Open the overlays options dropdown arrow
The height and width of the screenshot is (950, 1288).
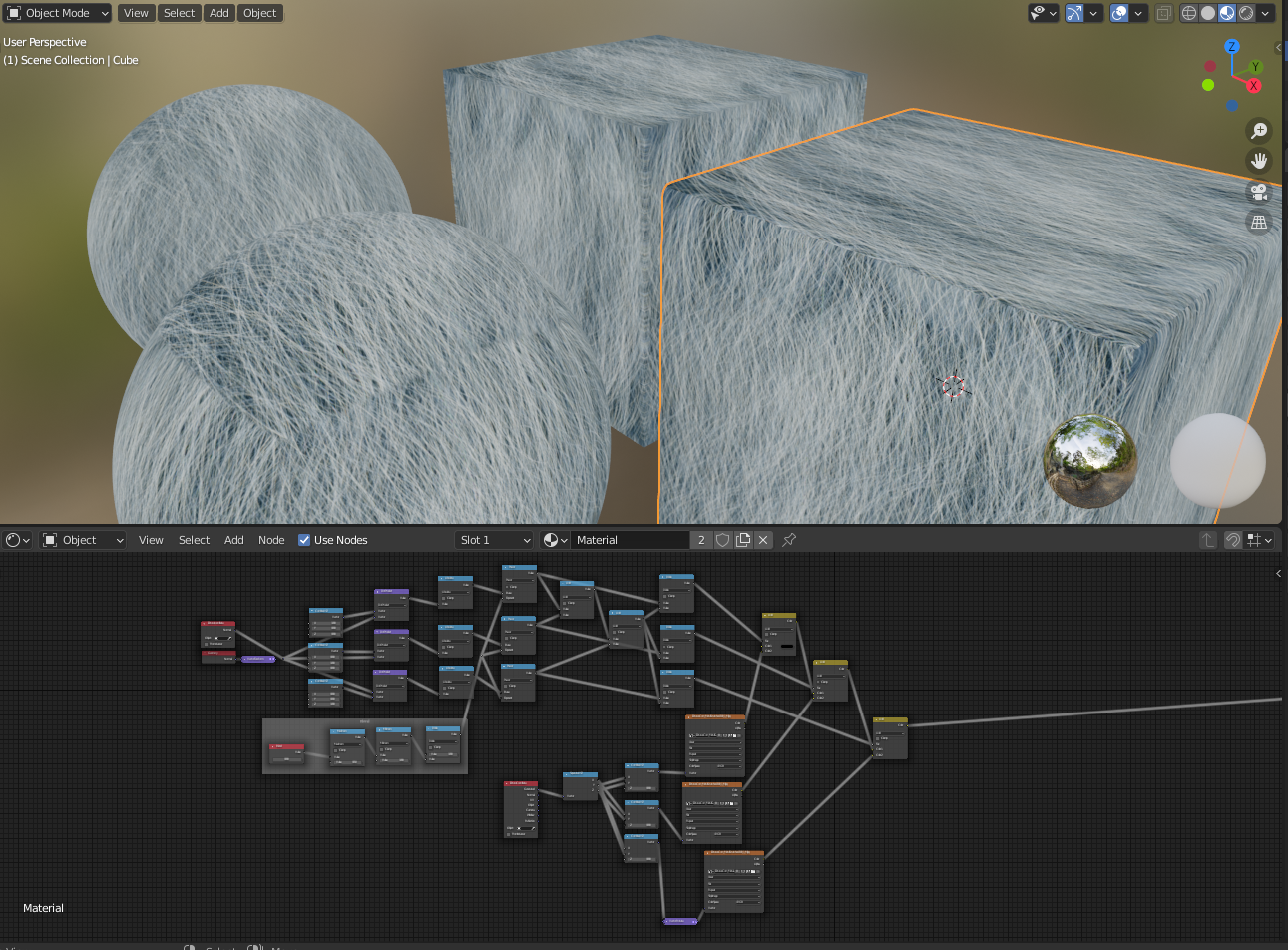tap(1139, 13)
